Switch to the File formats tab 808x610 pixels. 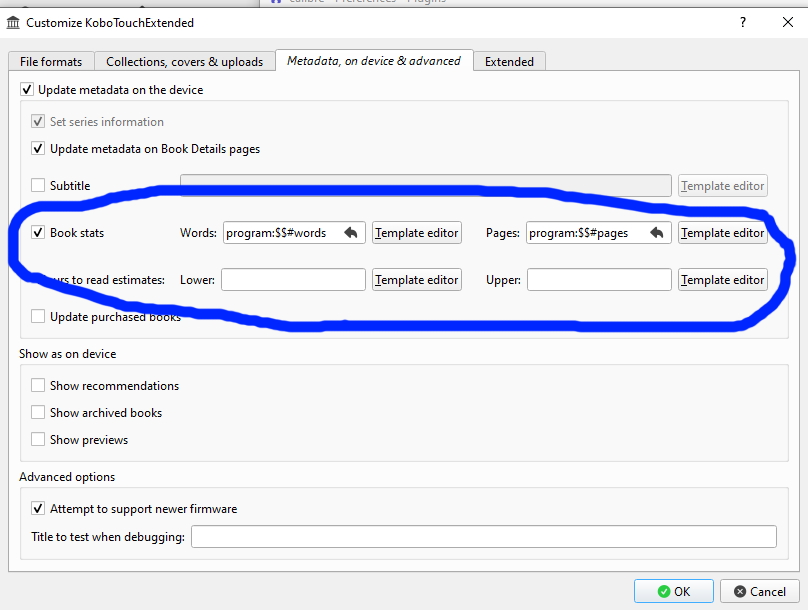[51, 62]
